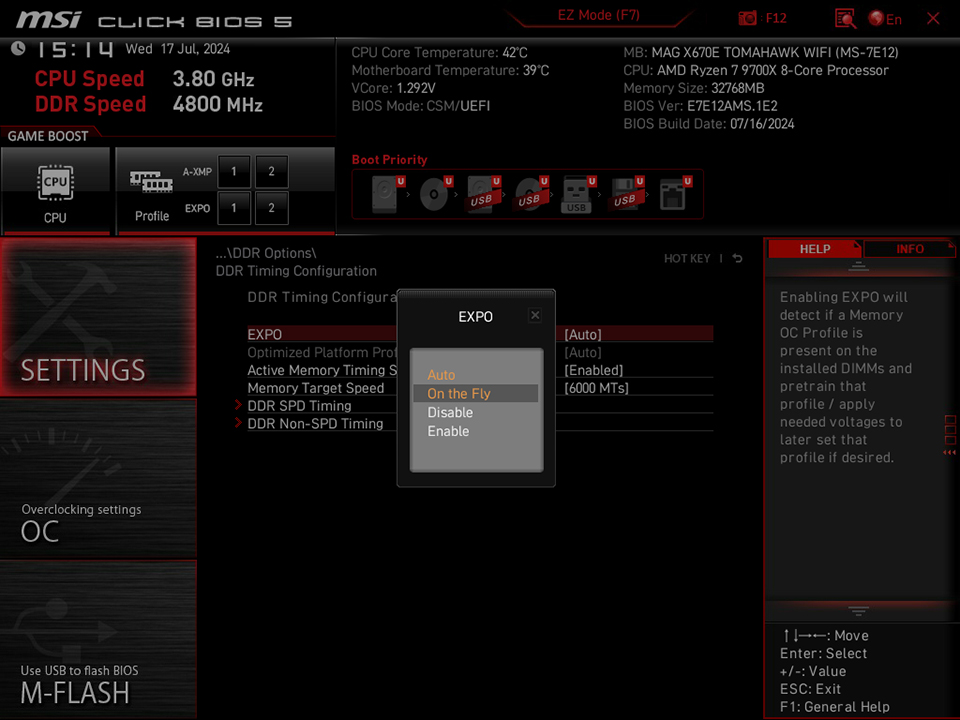
Task: Expand the DDR SPD Timing section
Action: (299, 406)
